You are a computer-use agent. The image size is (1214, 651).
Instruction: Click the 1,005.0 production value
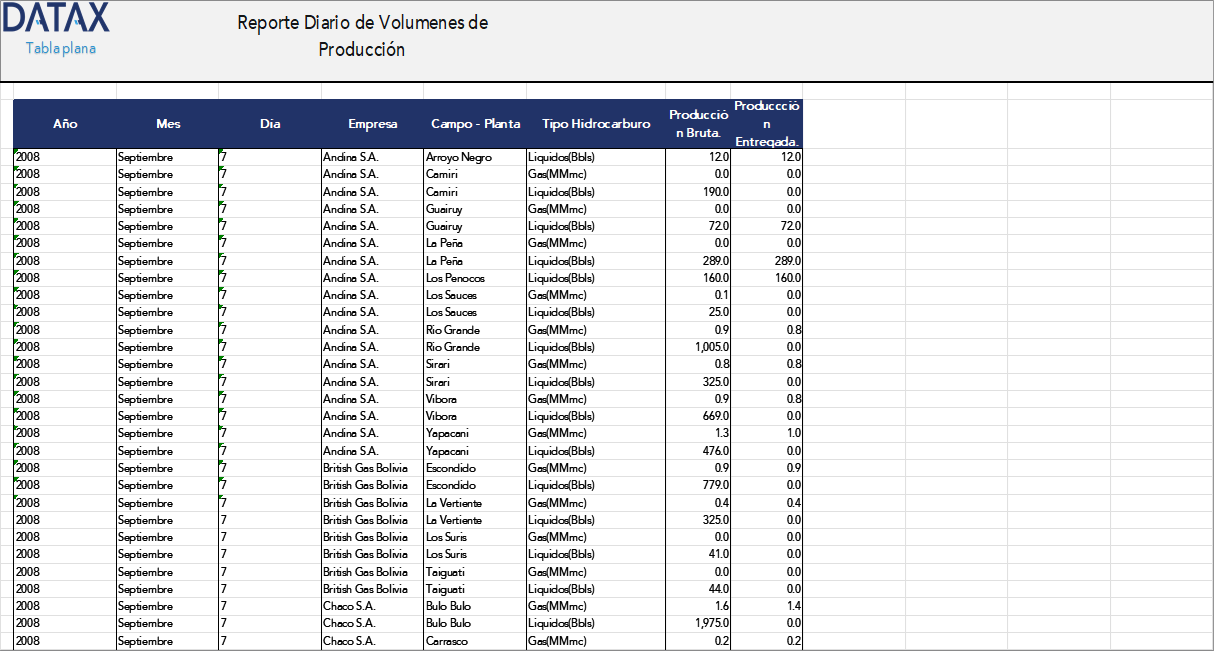click(x=710, y=347)
